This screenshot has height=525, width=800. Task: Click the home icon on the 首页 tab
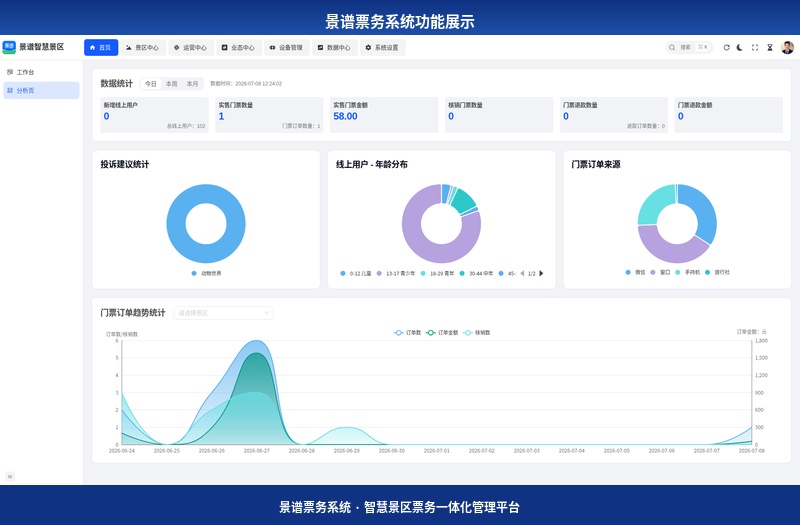coord(92,47)
